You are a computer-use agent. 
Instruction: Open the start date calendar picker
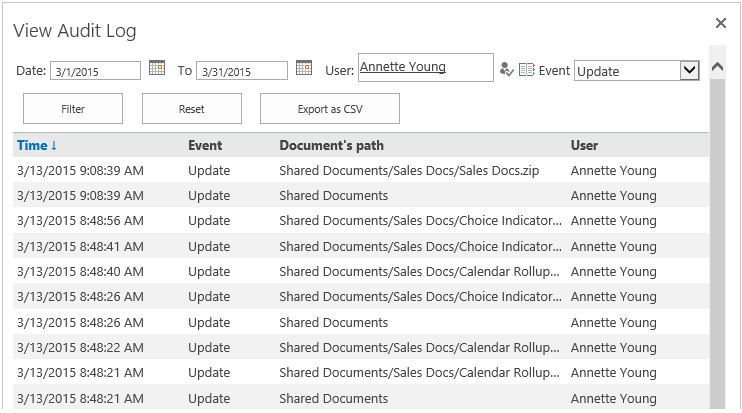tap(157, 68)
